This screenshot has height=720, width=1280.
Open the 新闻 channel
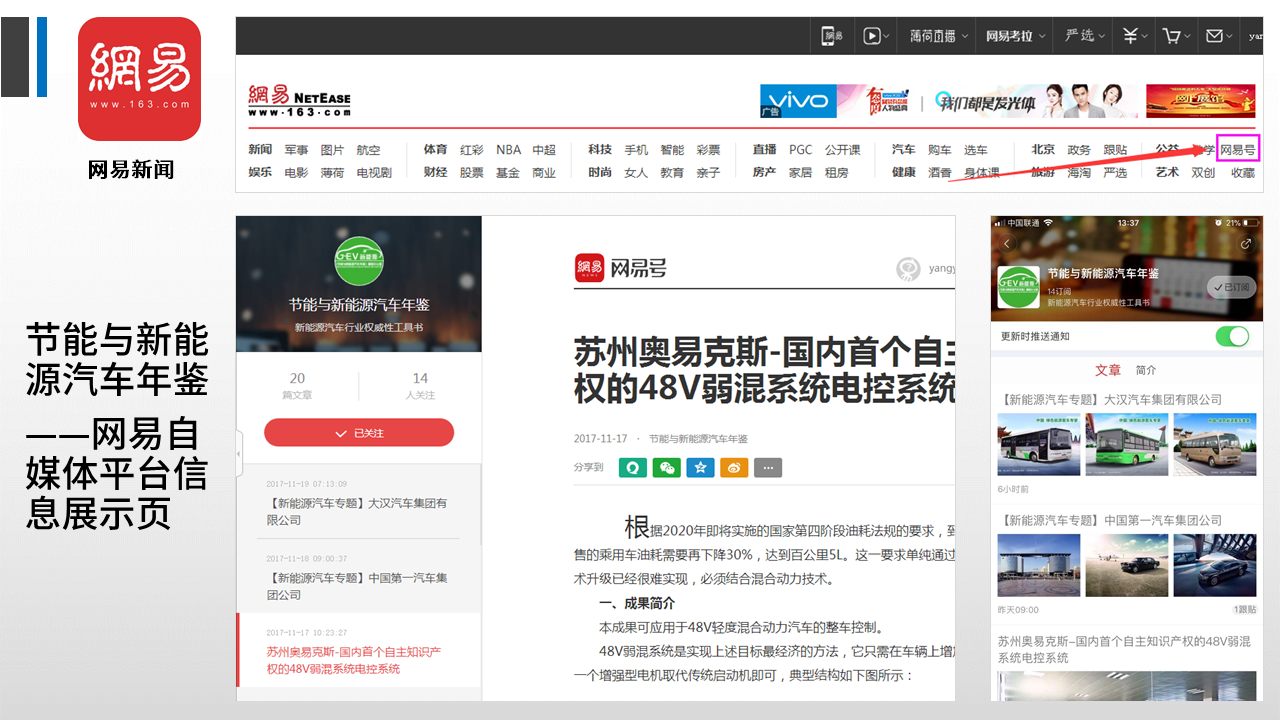click(x=260, y=150)
